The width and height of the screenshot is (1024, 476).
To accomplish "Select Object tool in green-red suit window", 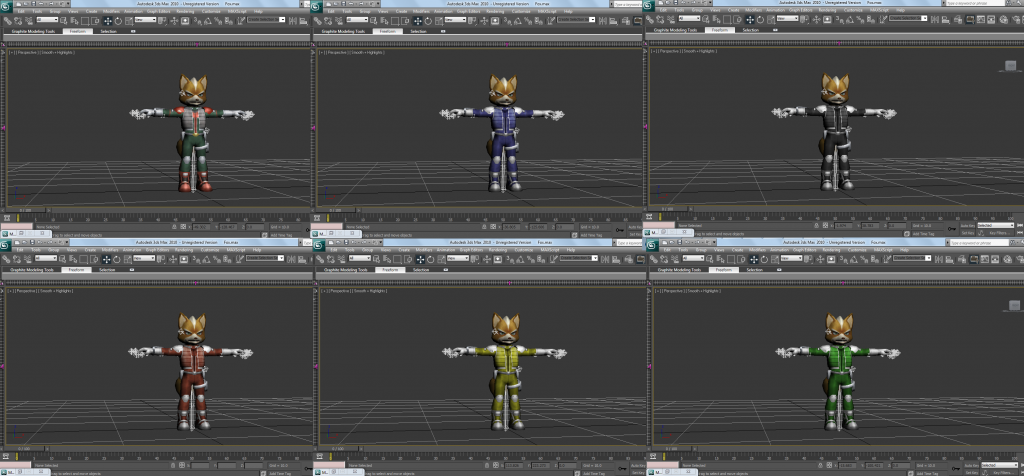I will [64, 20].
